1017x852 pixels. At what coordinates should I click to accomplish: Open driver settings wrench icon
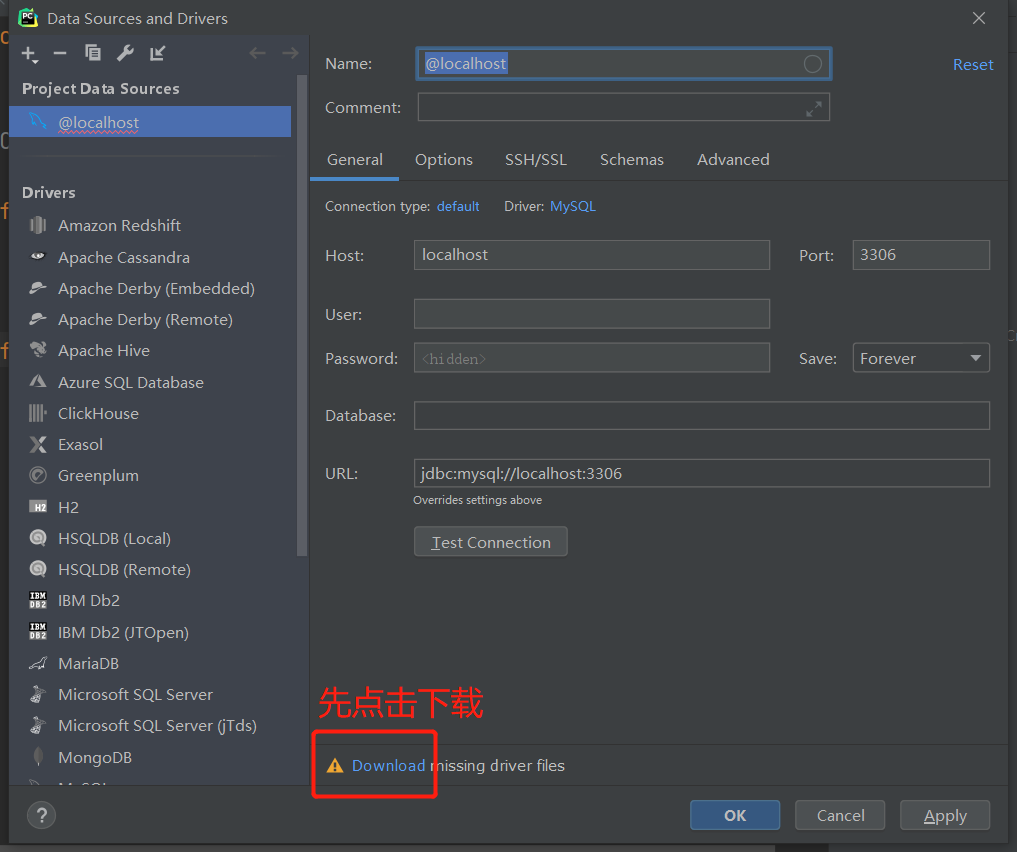point(125,53)
